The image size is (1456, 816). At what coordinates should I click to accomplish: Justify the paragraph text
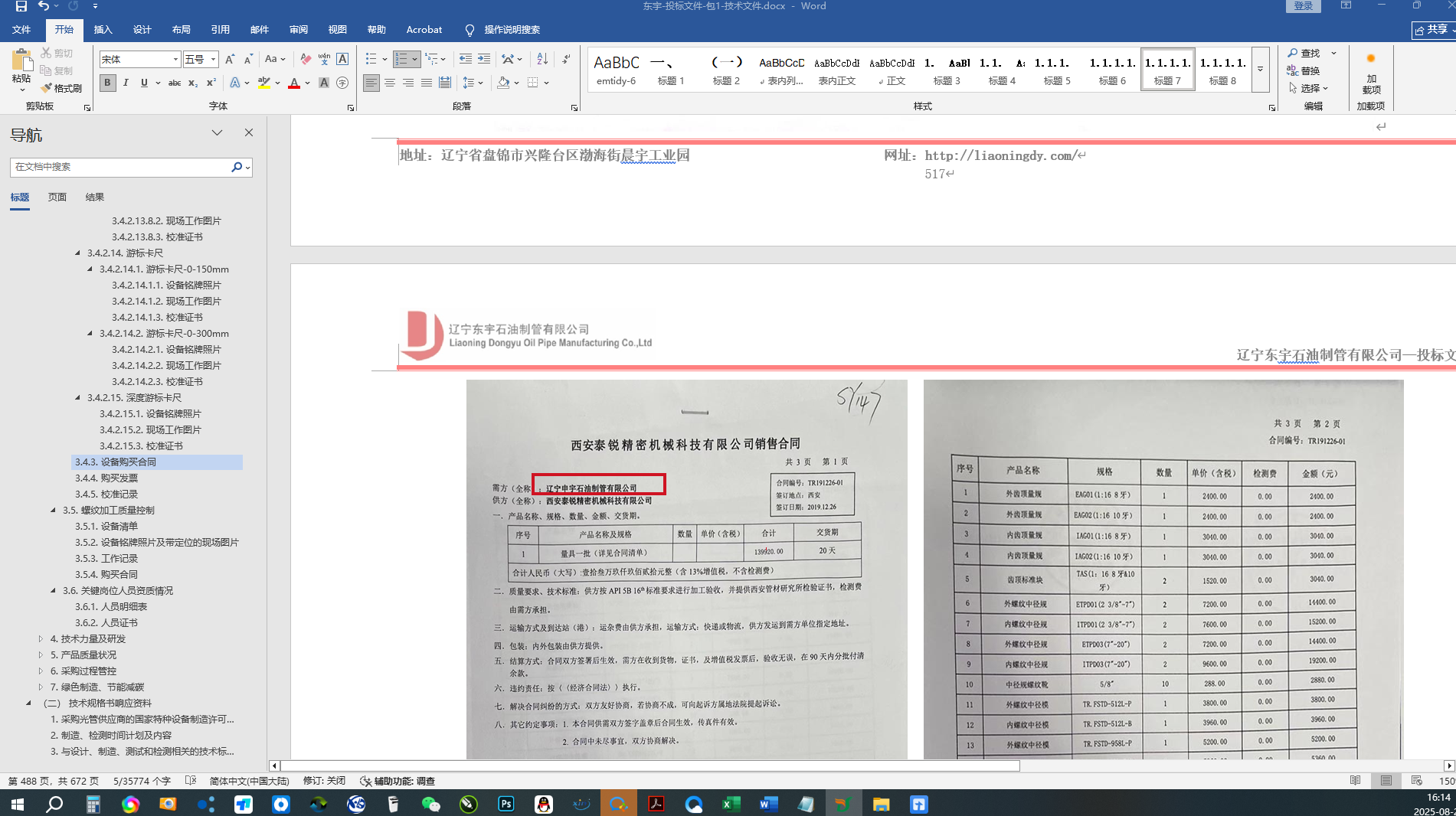pos(427,83)
